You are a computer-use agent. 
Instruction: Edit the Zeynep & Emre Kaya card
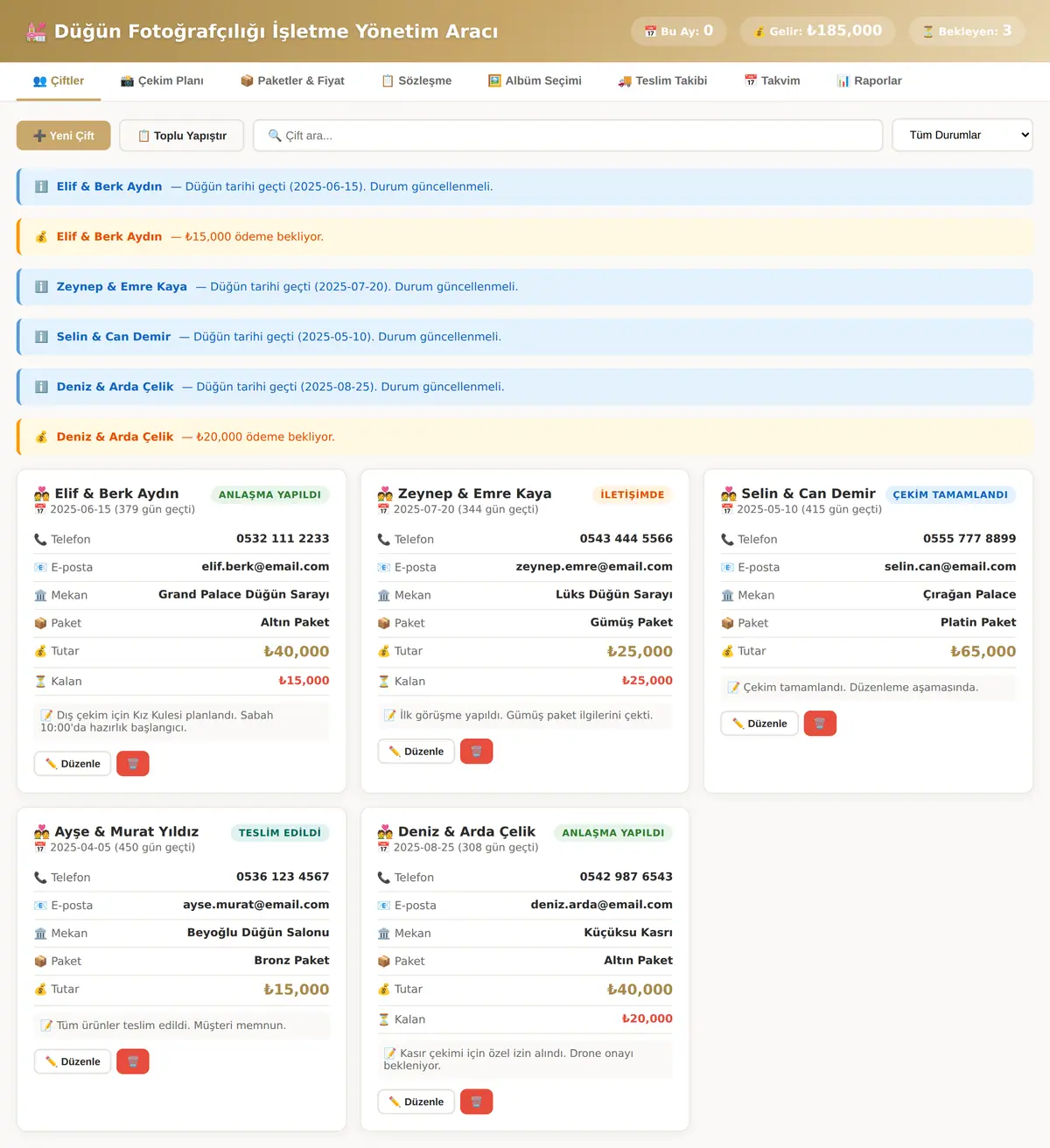point(416,752)
